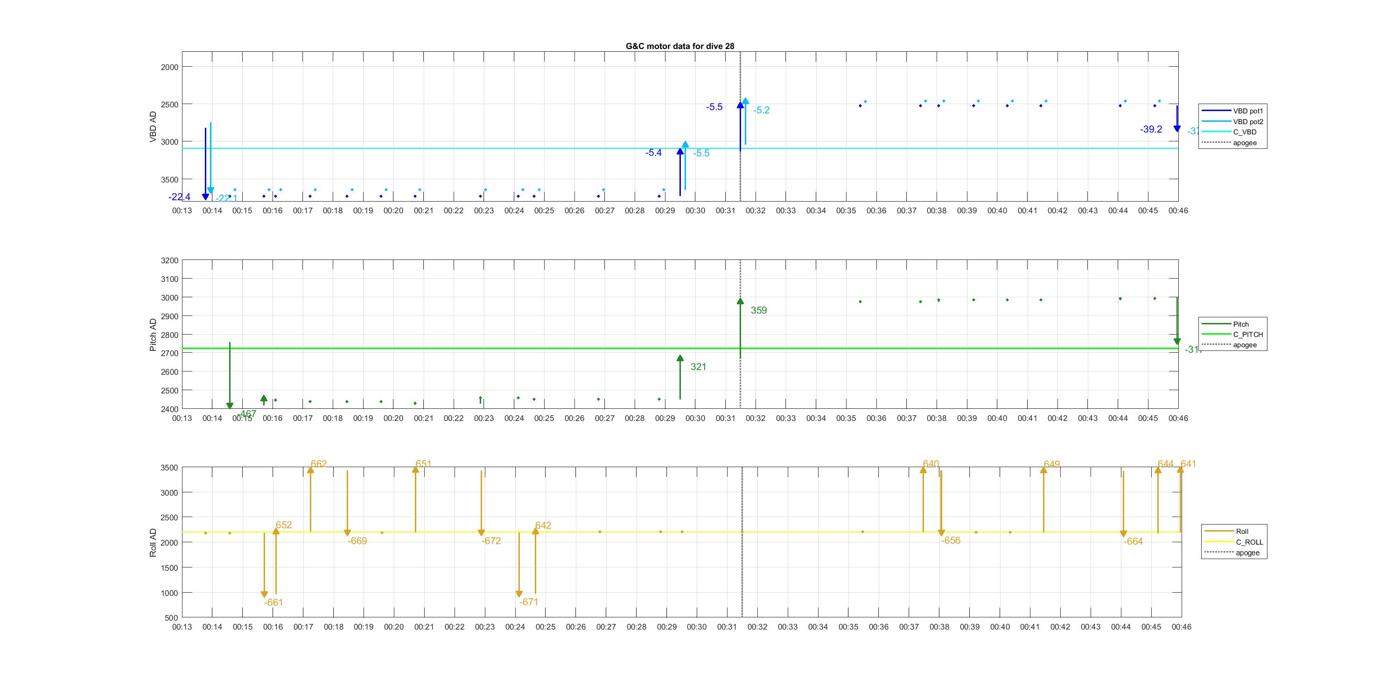Viewport: 1400px width, 693px height.
Task: Select 'Pitch' legend entry
Action: (x=1225, y=324)
